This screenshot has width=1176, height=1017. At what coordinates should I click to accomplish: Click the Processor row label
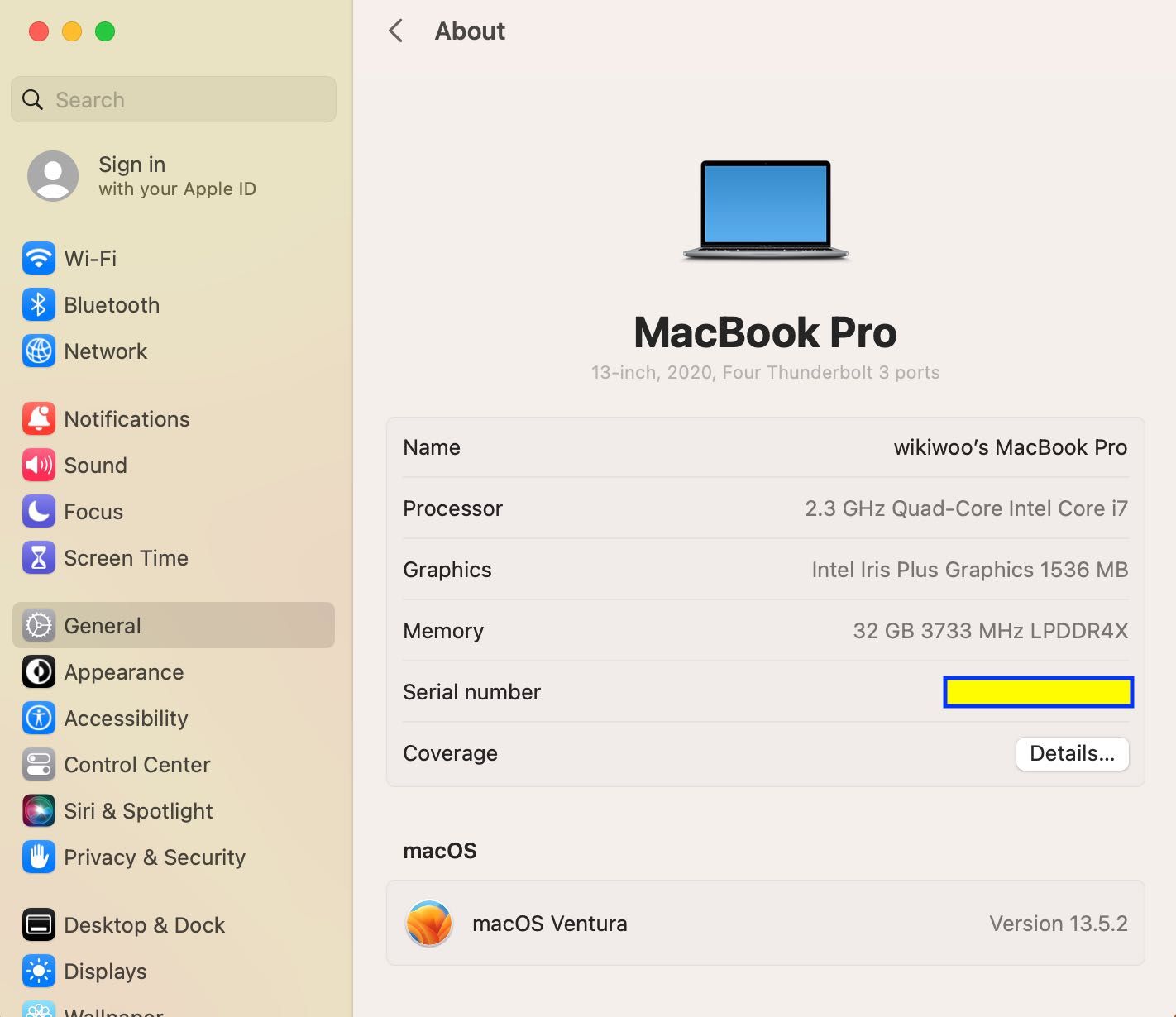pos(452,508)
